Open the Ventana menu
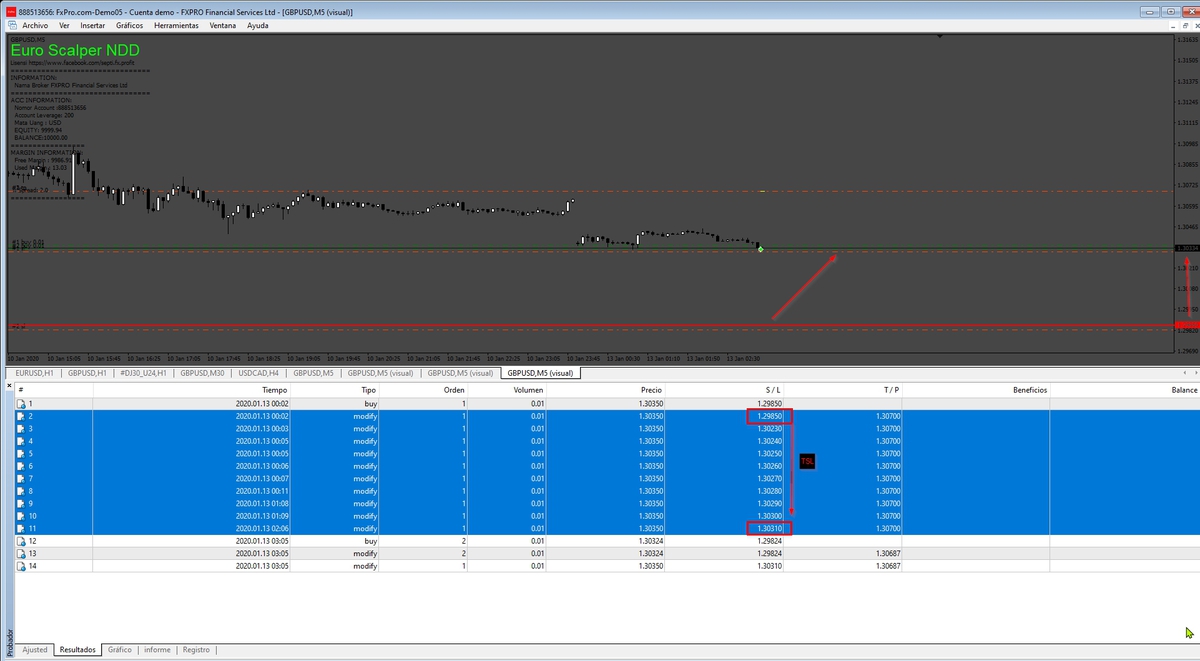The height and width of the screenshot is (661, 1200). coord(224,25)
